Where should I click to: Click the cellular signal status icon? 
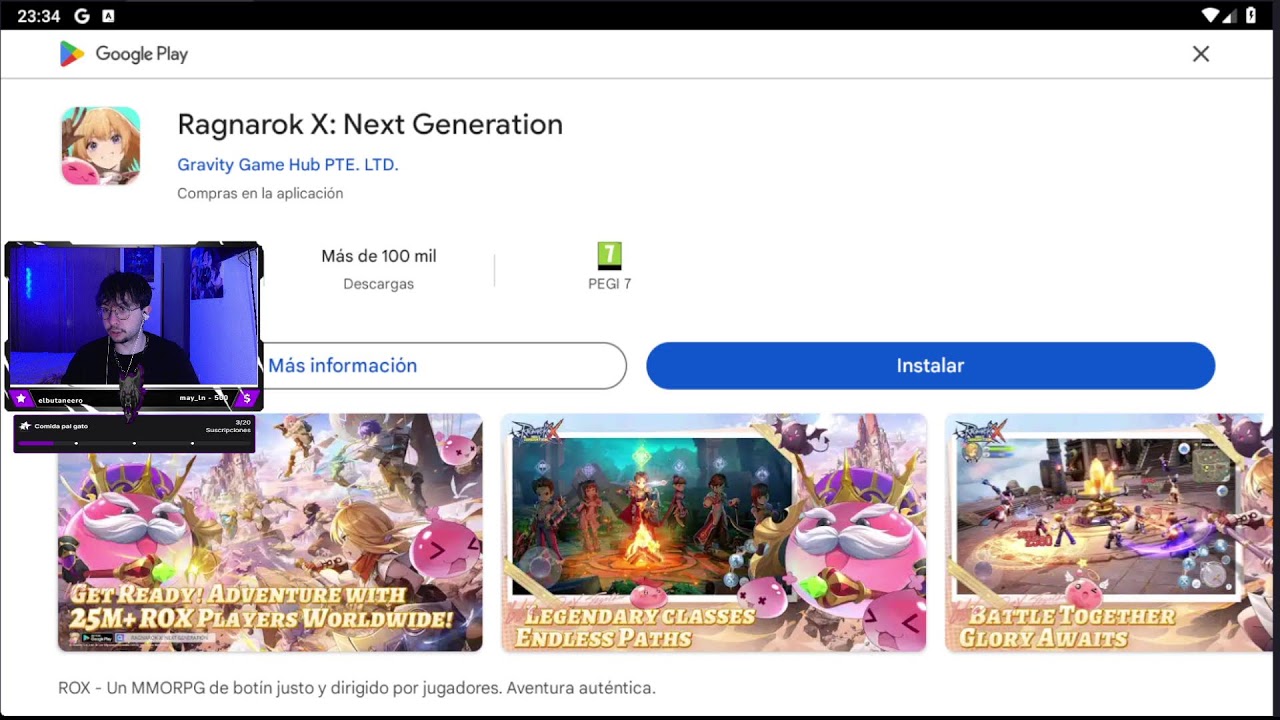[1231, 15]
